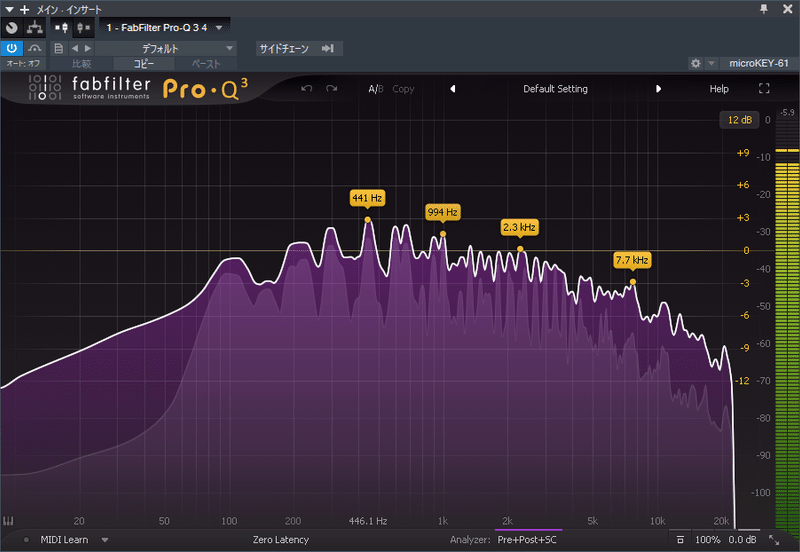Click the 994 Hz peak label
The height and width of the screenshot is (552, 800).
443,212
